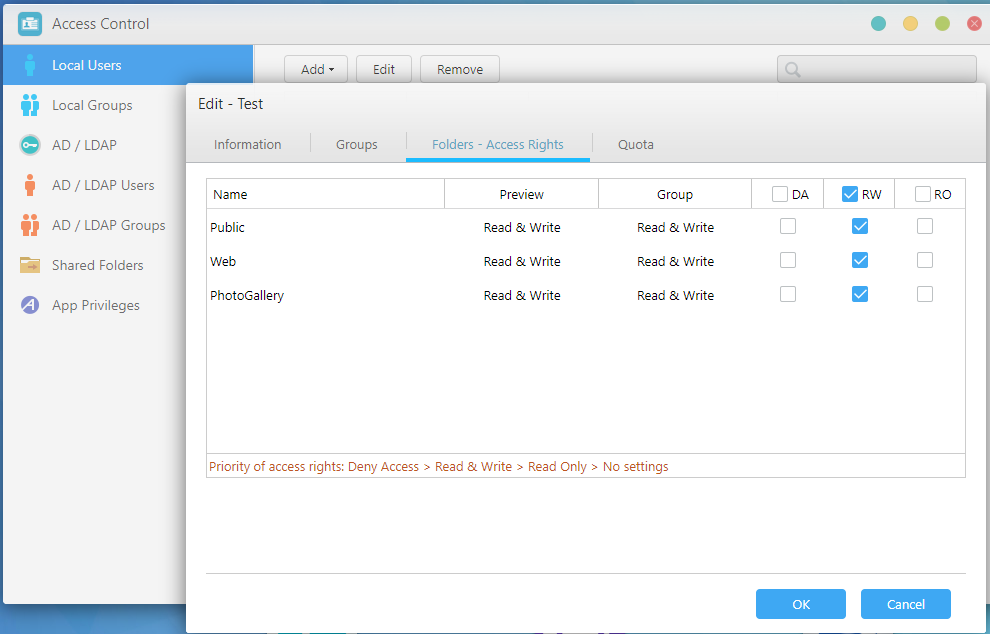Image resolution: width=990 pixels, height=634 pixels.
Task: Close the Access Control window
Action: (974, 24)
